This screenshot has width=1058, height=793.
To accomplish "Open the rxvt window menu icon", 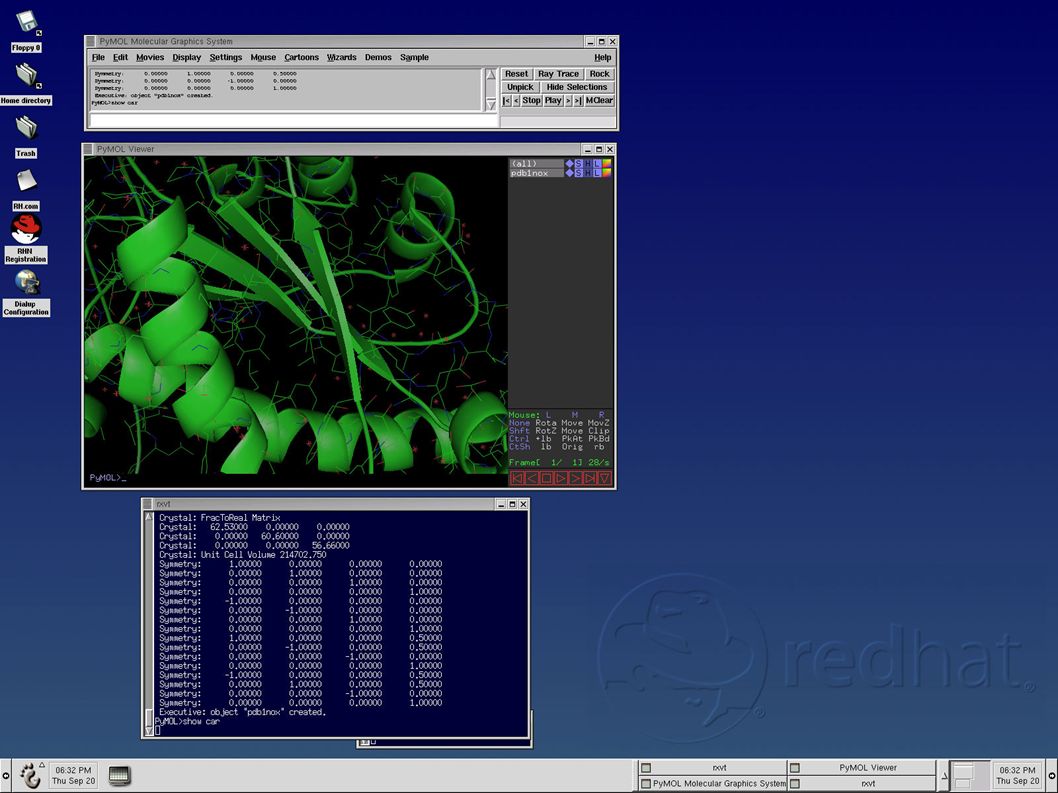I will click(148, 503).
